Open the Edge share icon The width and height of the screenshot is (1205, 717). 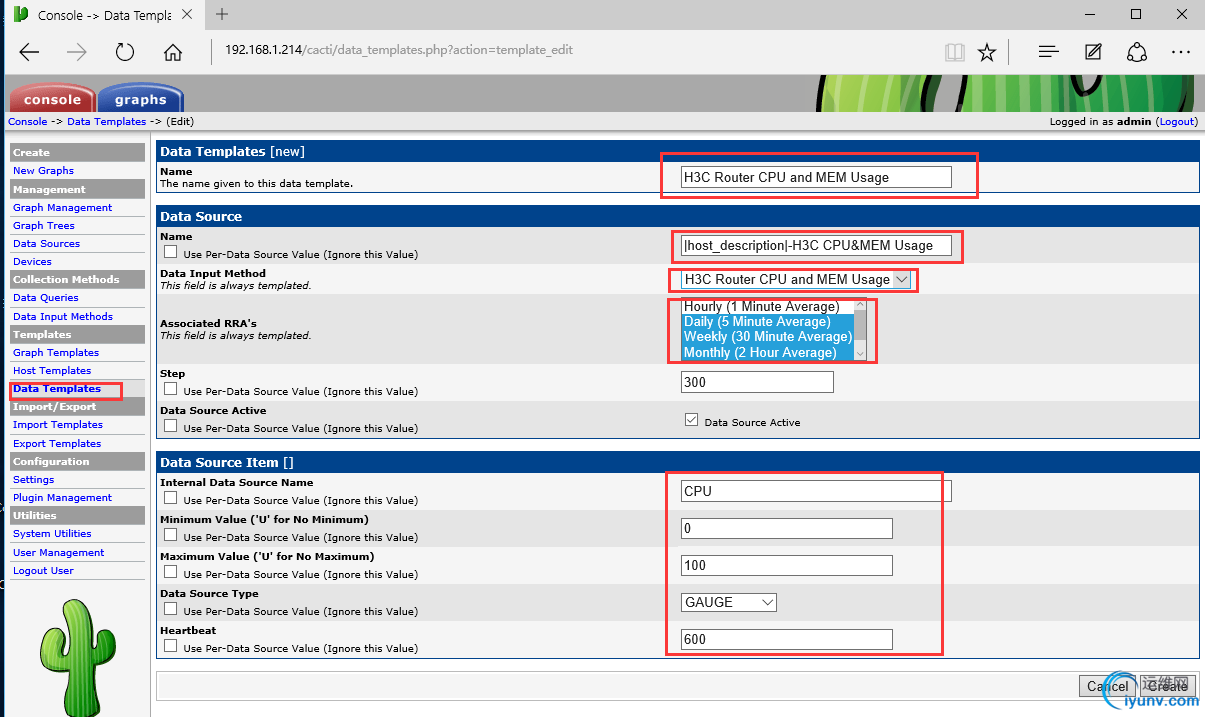(1137, 52)
